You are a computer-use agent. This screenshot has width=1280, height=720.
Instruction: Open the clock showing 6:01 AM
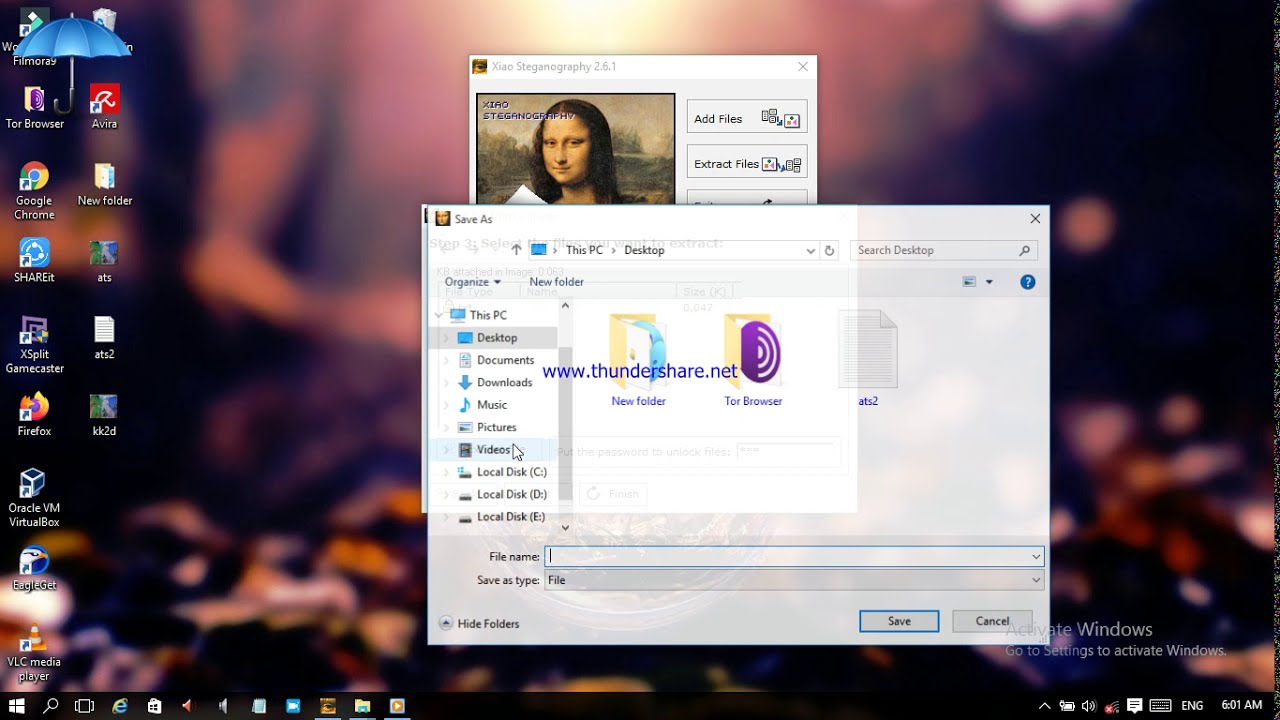pos(1241,706)
